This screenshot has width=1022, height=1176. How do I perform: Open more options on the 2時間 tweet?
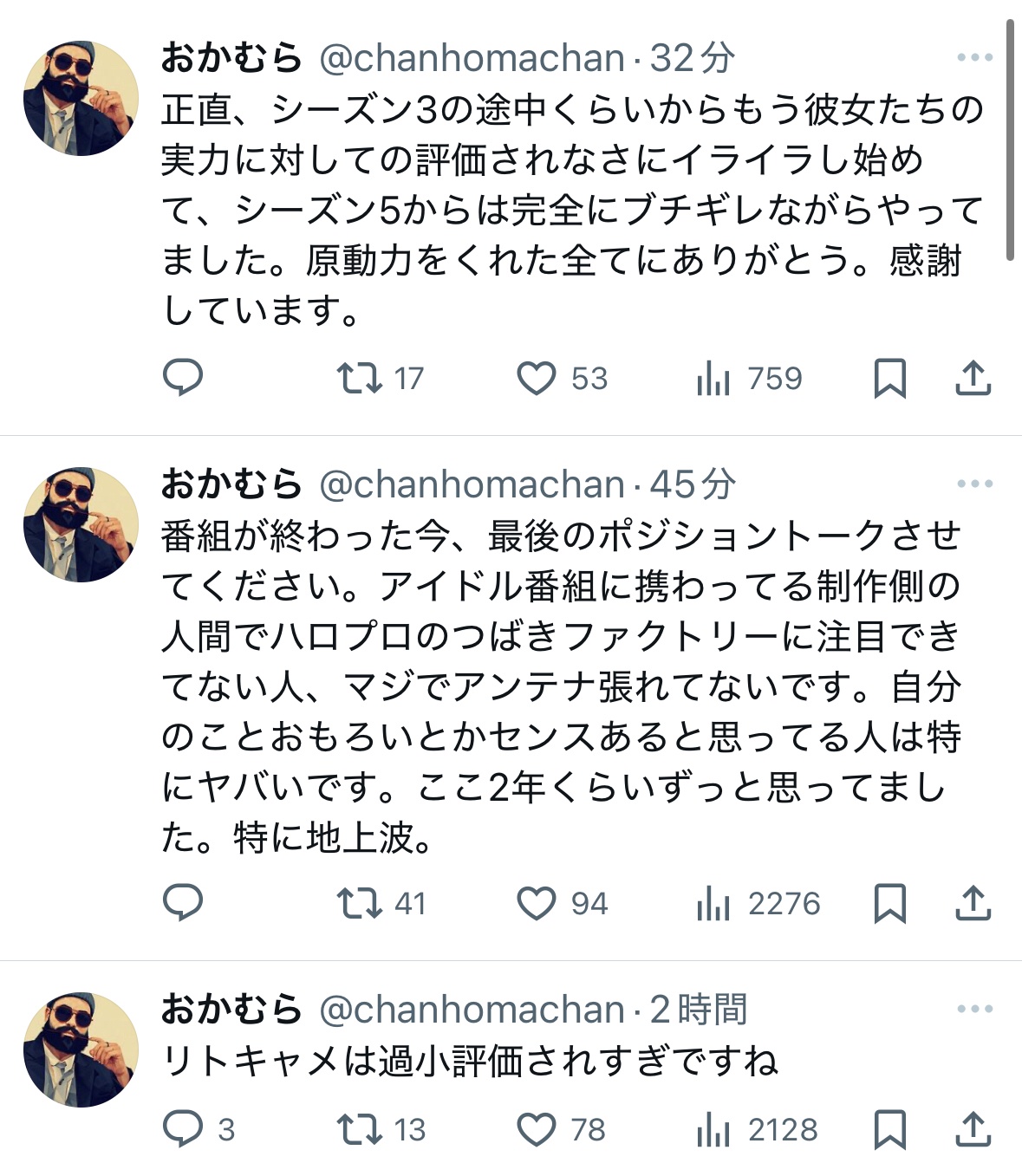click(974, 1009)
